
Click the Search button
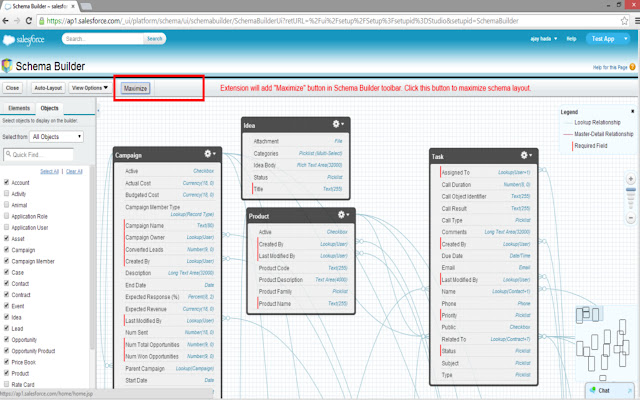point(154,39)
